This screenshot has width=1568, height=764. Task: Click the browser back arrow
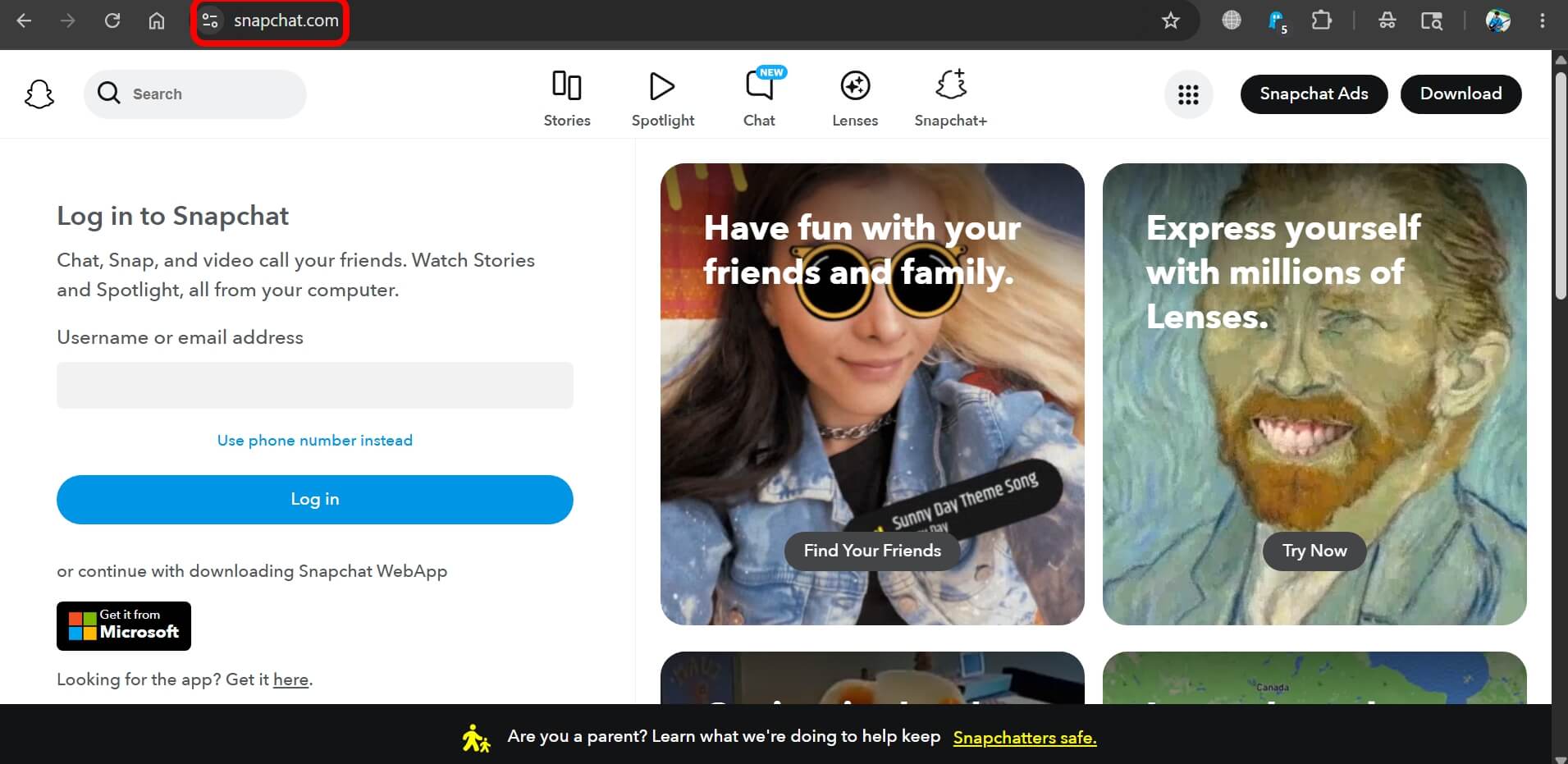[x=24, y=21]
